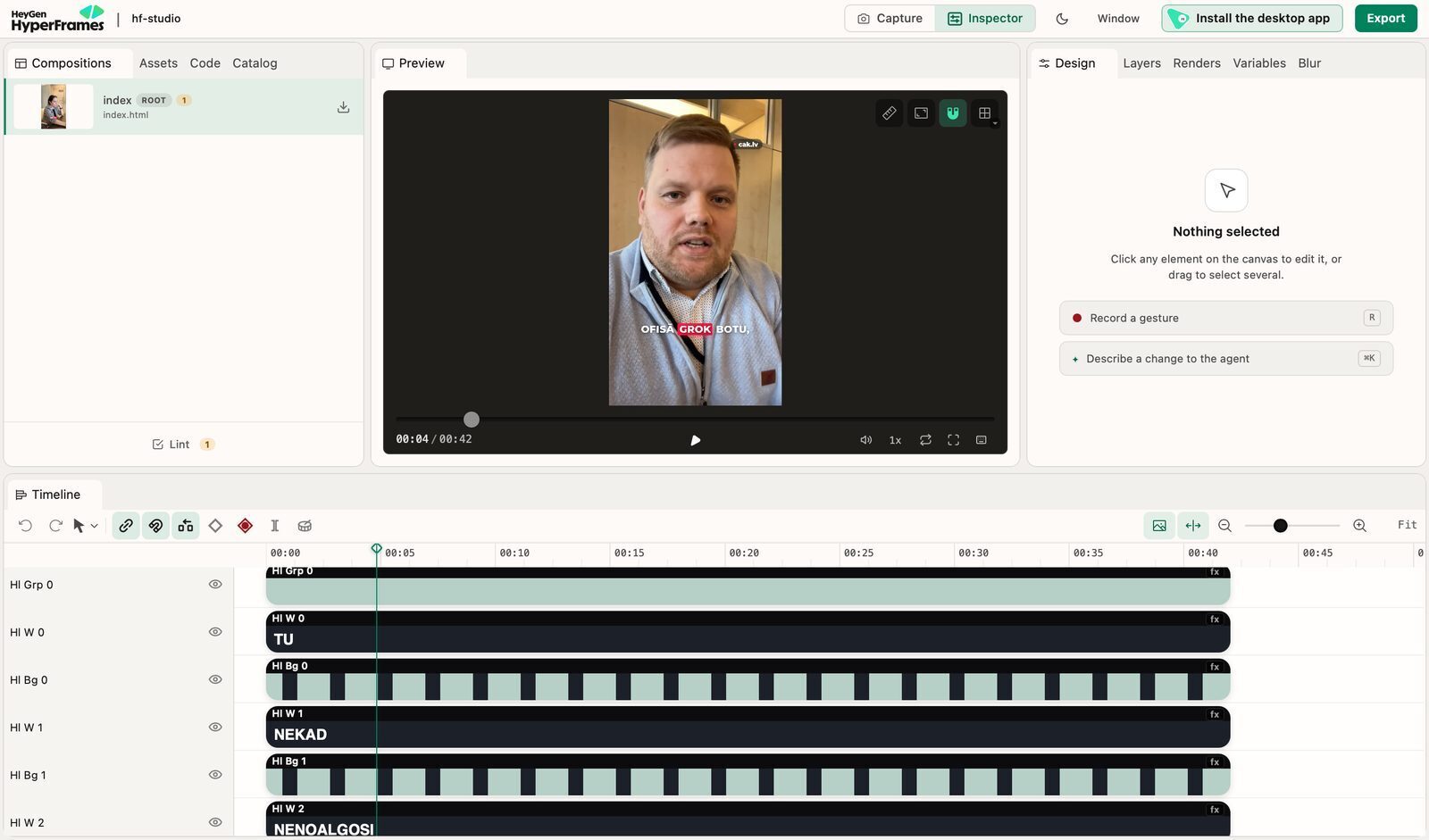The height and width of the screenshot is (840, 1429).
Task: Click the keyboard shortcuts icon in preview
Action: tap(982, 440)
